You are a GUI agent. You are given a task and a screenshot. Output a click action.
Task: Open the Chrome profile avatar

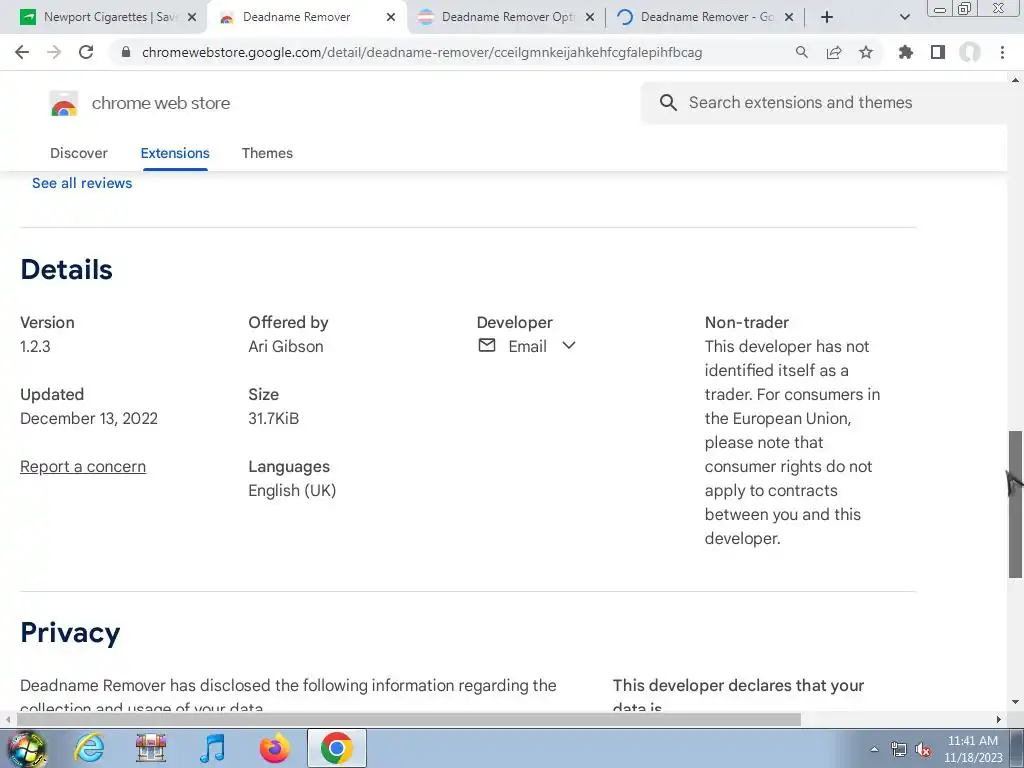970,52
